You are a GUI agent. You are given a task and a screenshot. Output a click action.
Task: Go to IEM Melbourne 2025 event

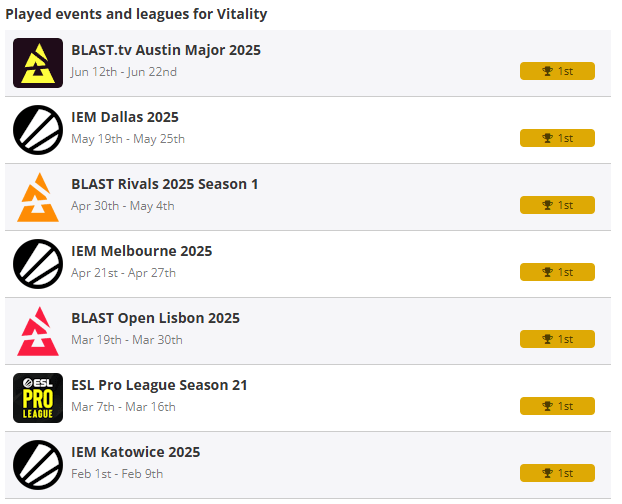coord(142,251)
